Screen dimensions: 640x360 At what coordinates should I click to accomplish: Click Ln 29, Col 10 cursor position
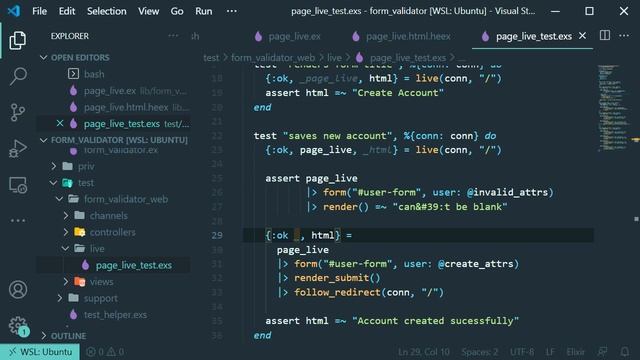tap(424, 352)
